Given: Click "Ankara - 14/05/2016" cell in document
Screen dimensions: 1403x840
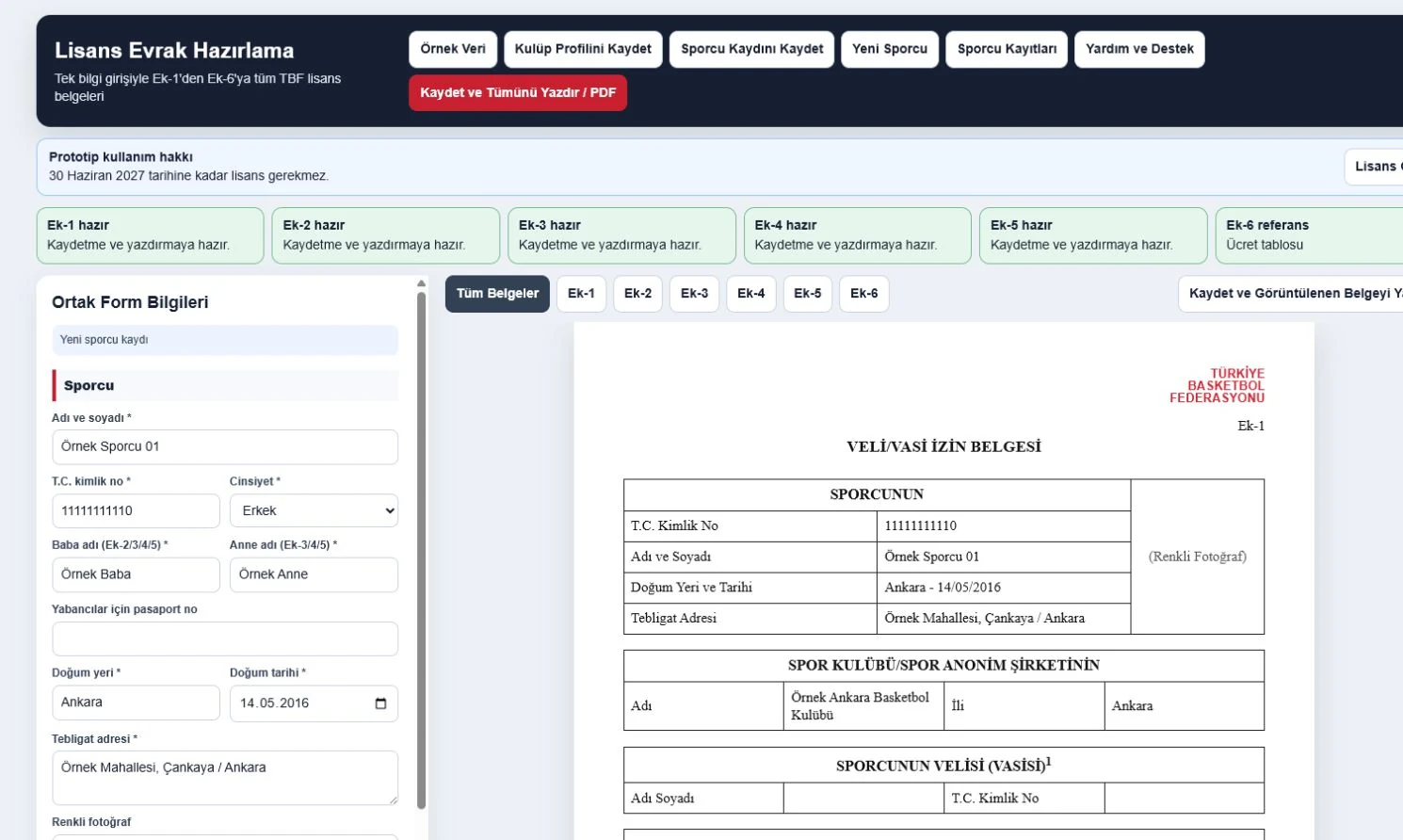Looking at the screenshot, I should [1004, 588].
